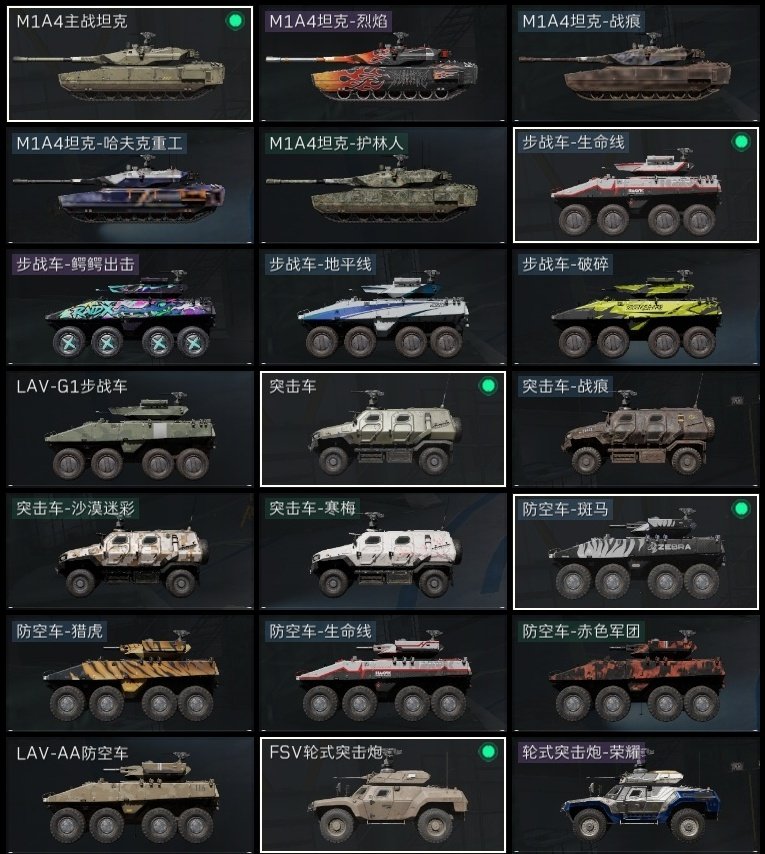Select the default LAV-G1步战车 card

click(x=130, y=429)
